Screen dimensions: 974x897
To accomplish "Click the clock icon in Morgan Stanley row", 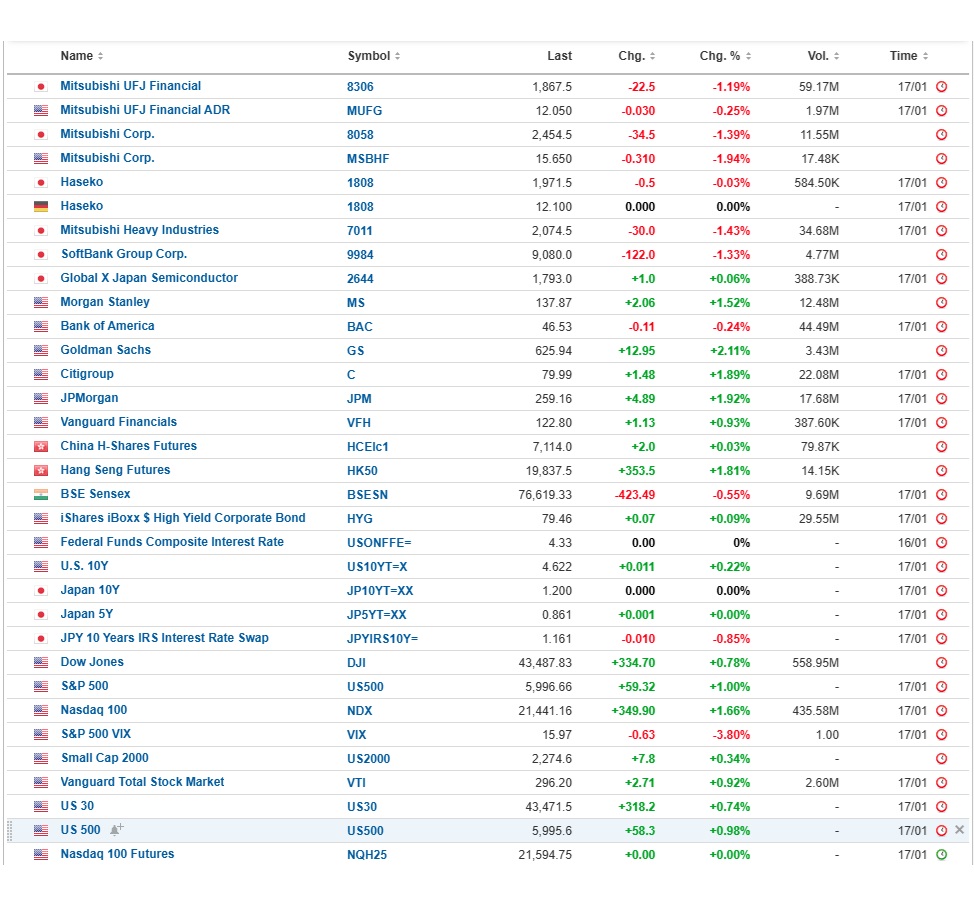I will tap(941, 303).
